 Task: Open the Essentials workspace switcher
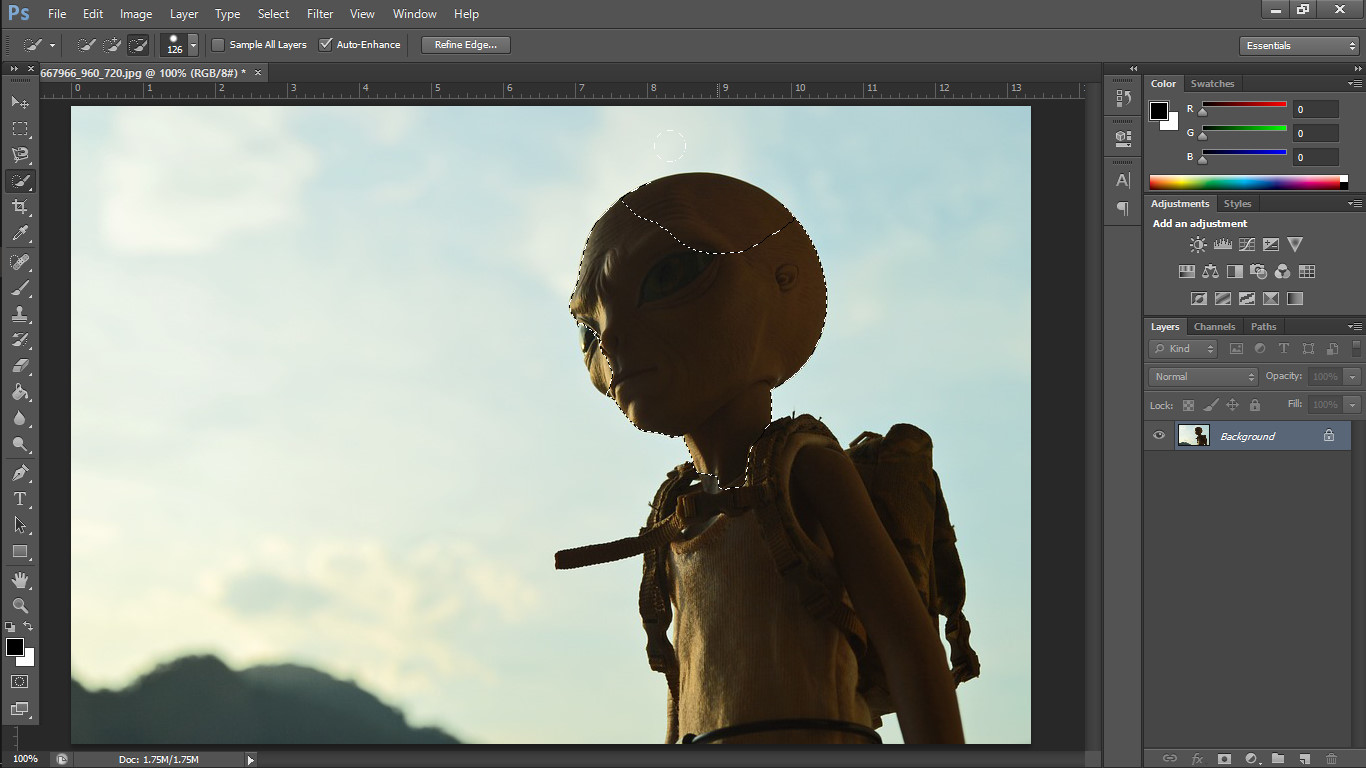click(1297, 45)
